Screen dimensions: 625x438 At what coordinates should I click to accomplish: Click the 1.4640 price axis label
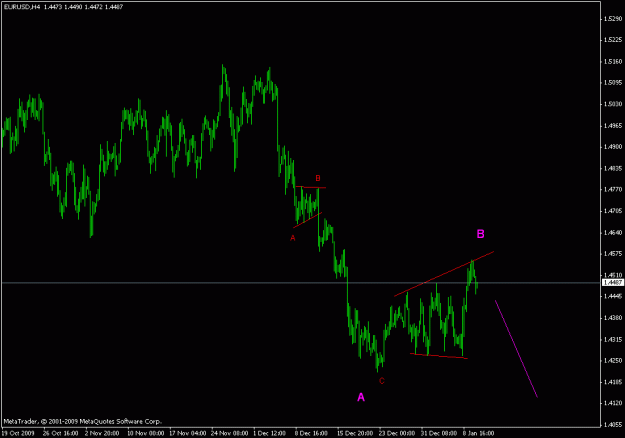pos(613,232)
